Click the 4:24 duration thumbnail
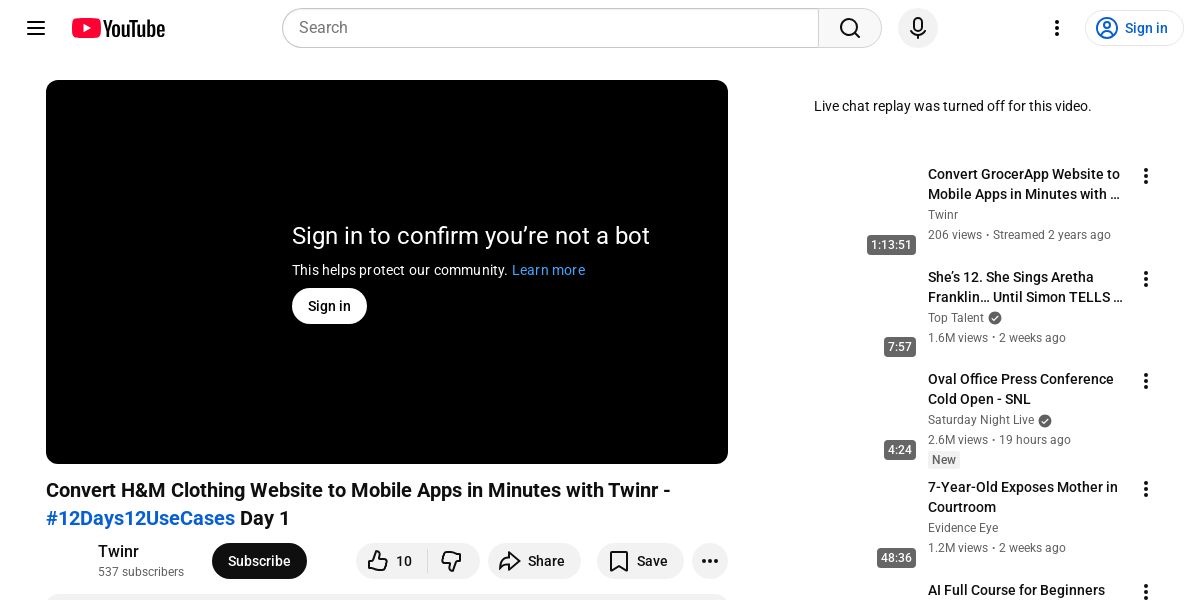 (900, 450)
